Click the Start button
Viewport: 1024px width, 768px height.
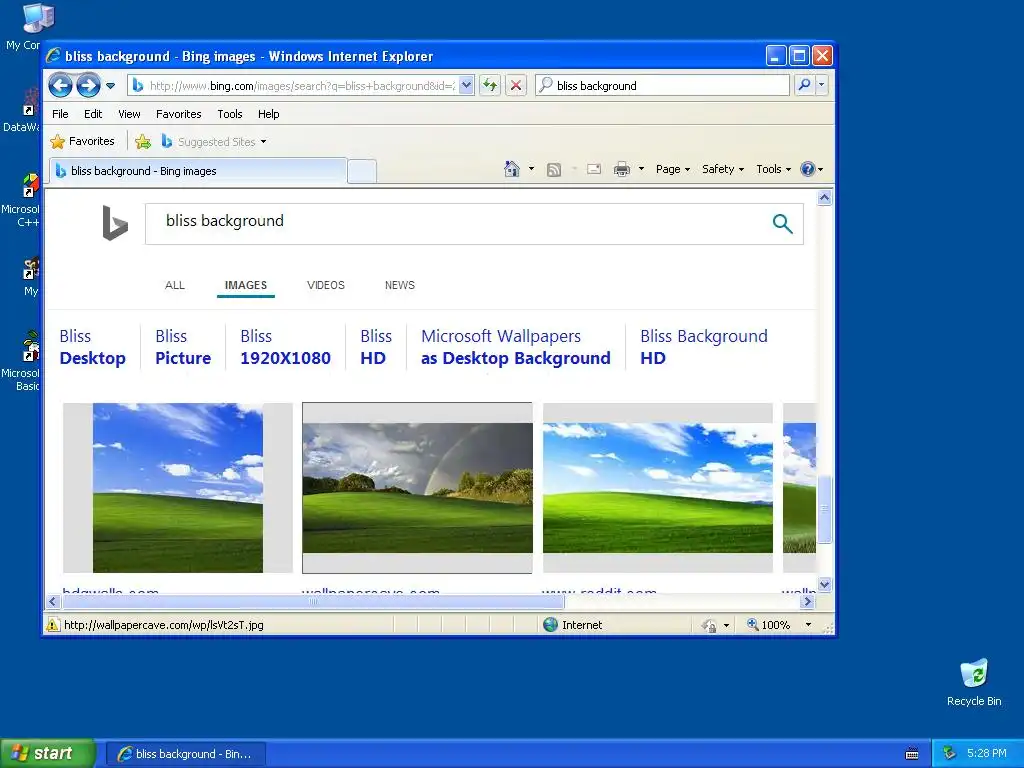point(47,754)
